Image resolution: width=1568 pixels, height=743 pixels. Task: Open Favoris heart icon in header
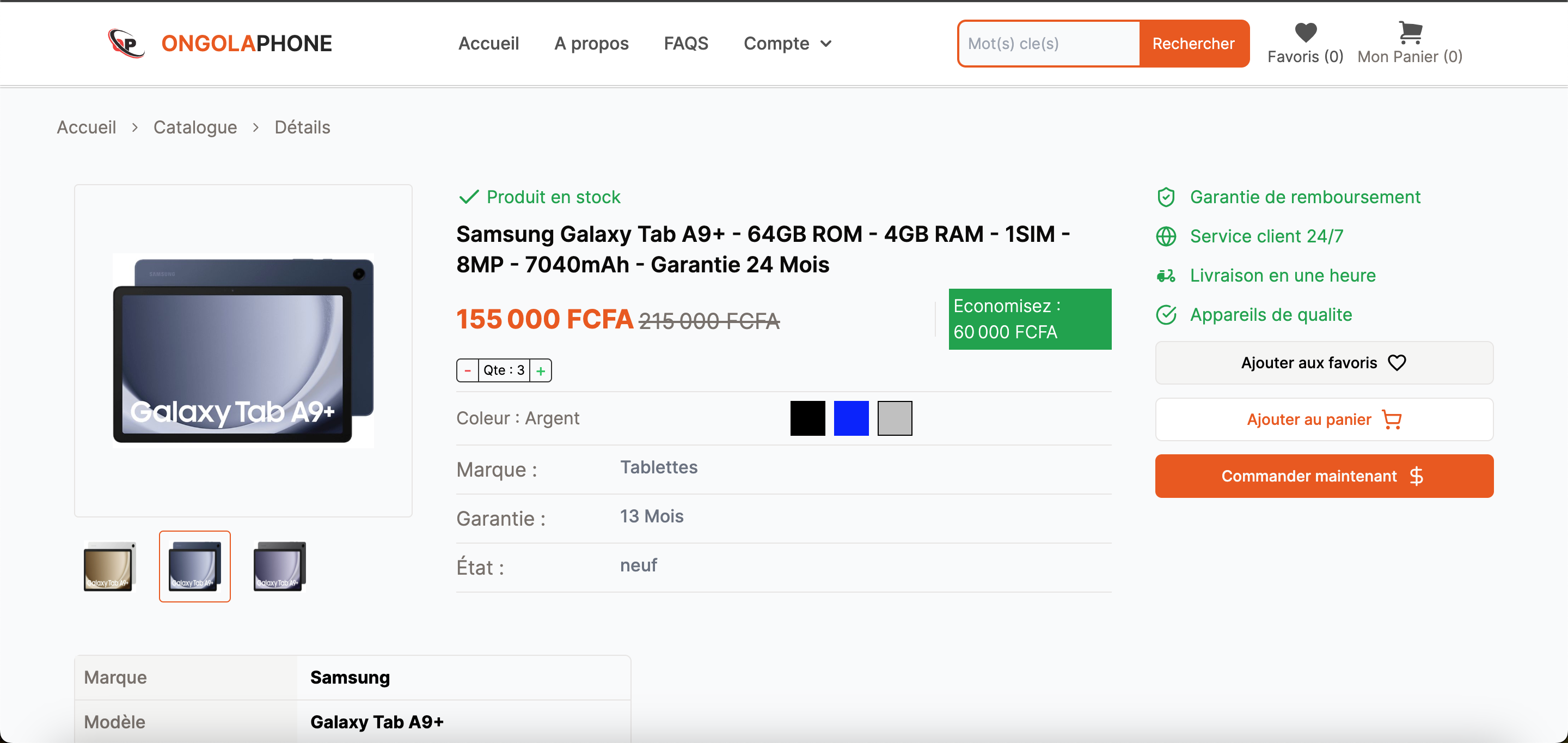(x=1305, y=32)
